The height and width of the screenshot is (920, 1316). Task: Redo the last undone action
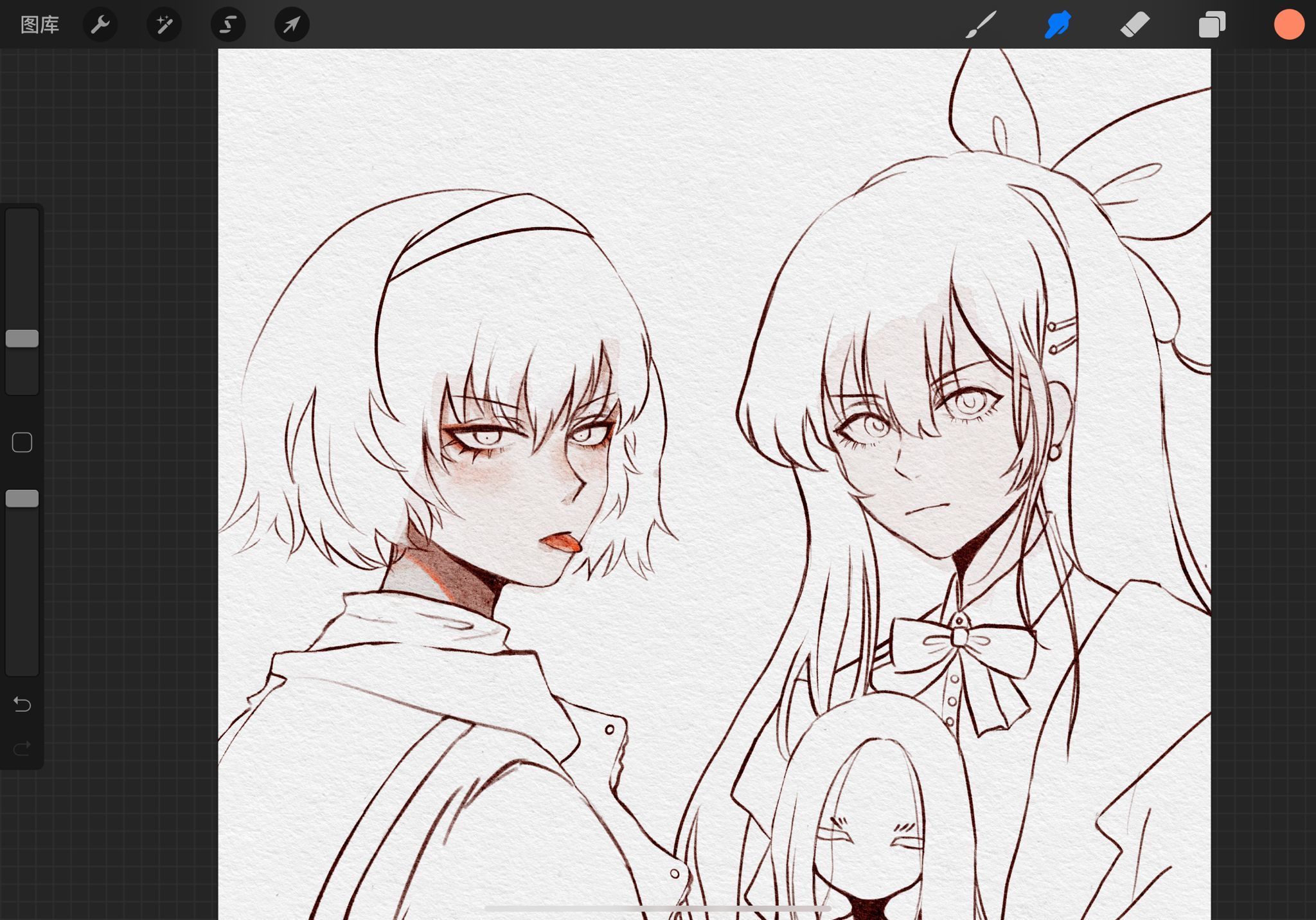pyautogui.click(x=22, y=748)
